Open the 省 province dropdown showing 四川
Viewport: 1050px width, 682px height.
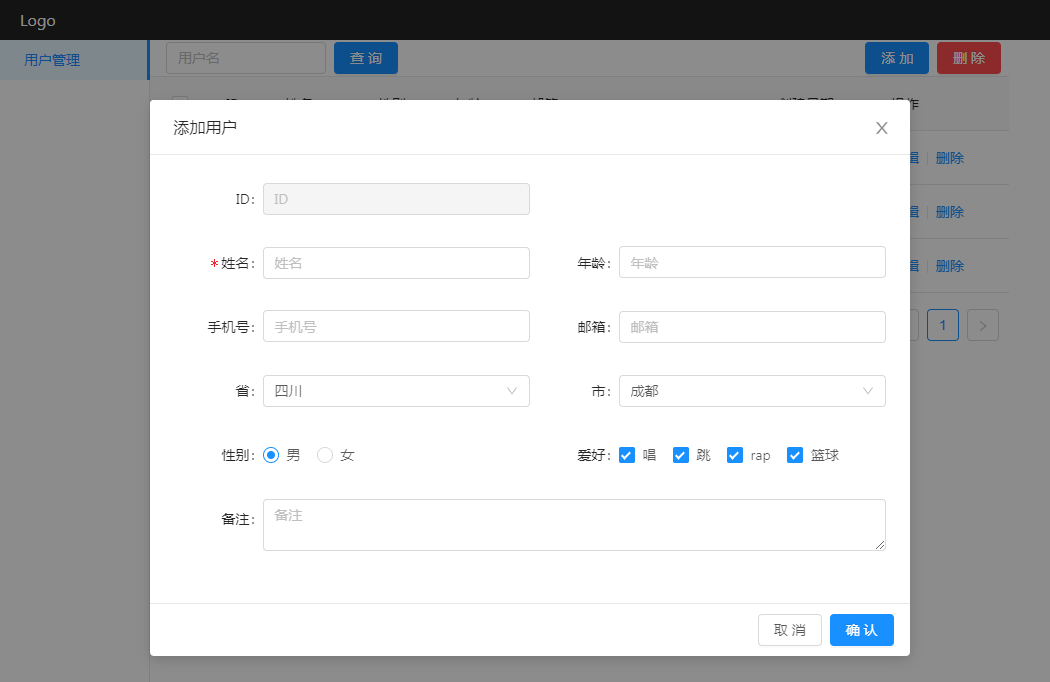pos(396,391)
